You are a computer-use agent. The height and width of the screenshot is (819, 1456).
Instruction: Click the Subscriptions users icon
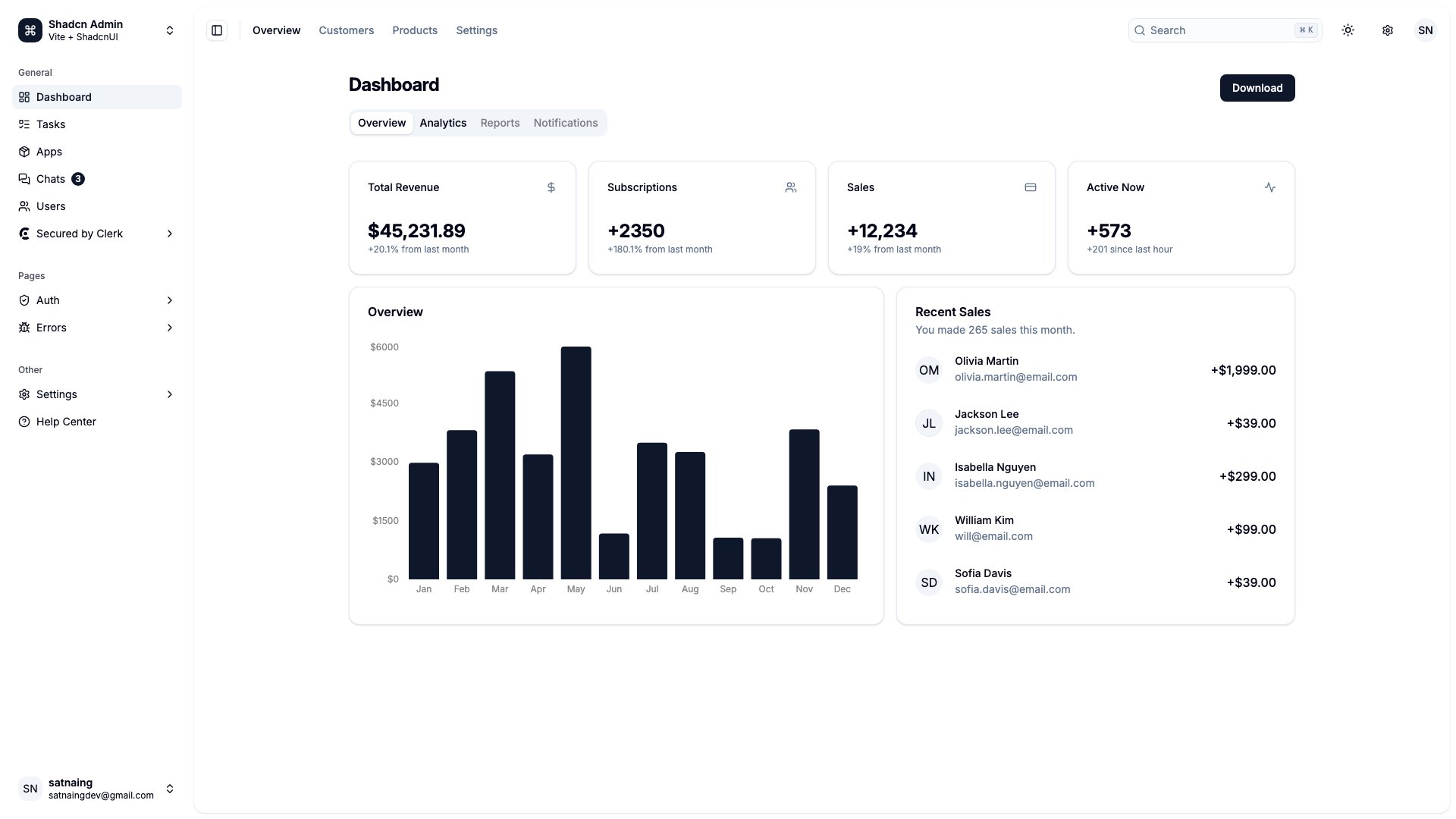tap(791, 187)
